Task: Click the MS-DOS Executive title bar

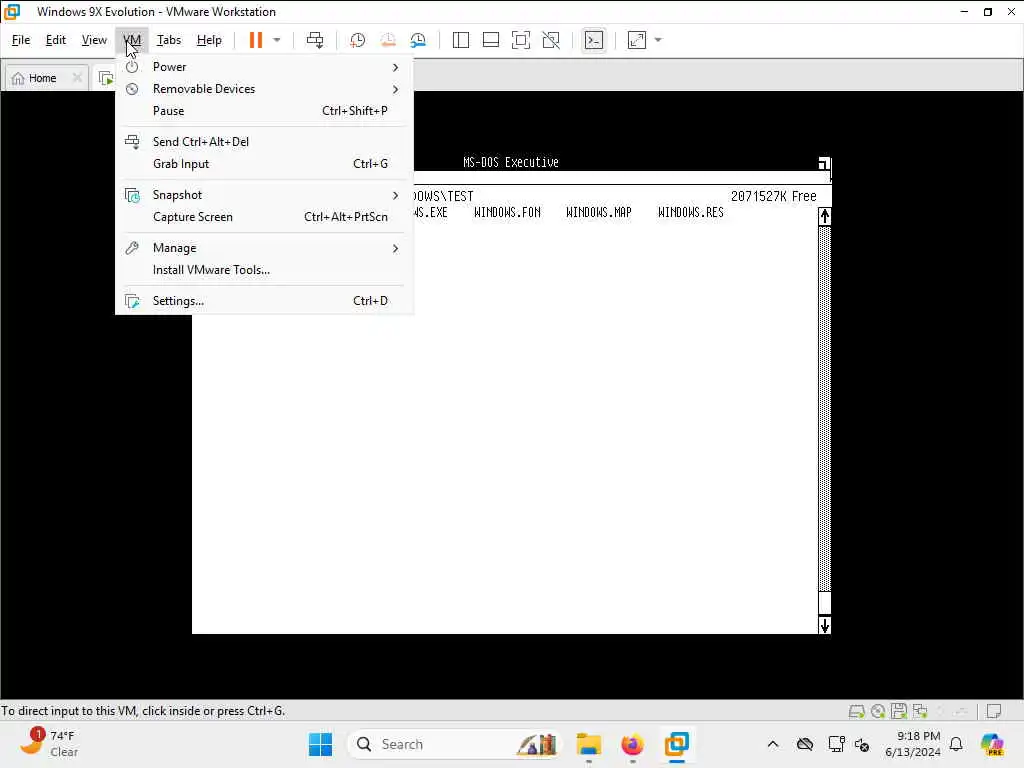Action: pyautogui.click(x=511, y=162)
